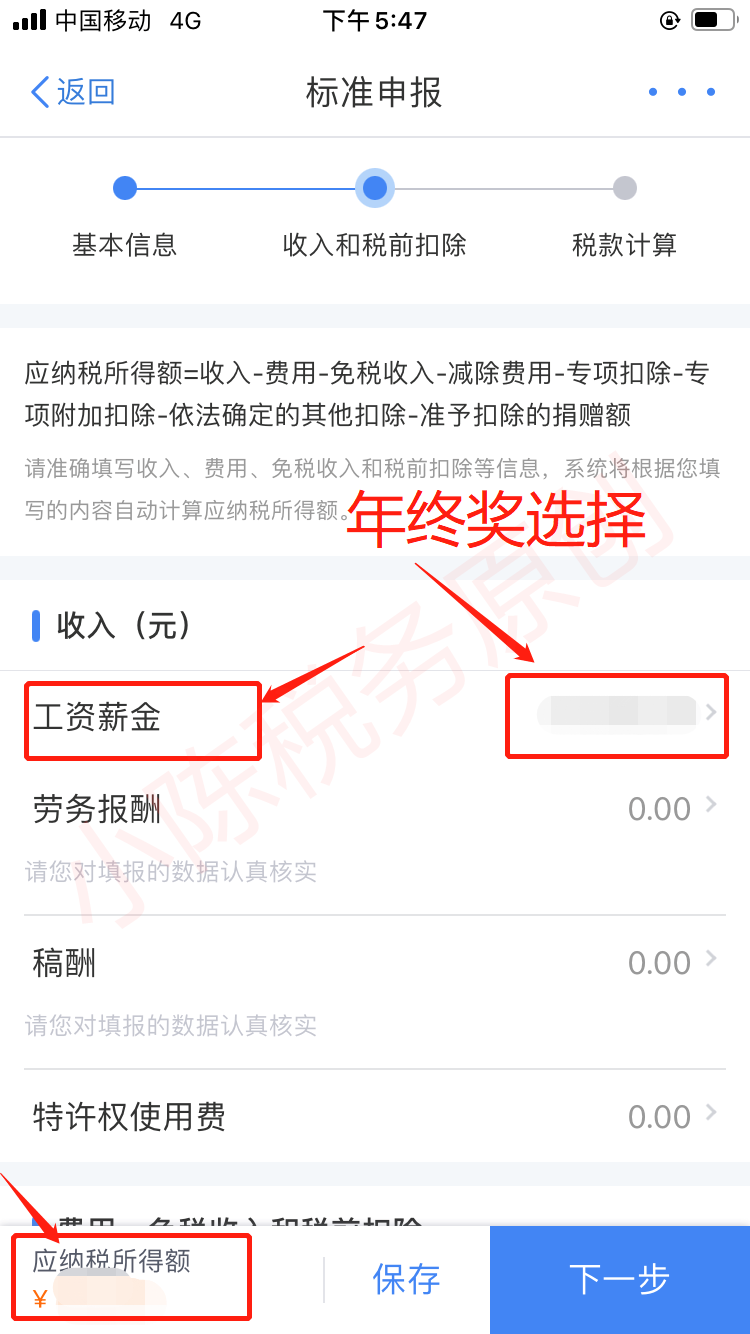Tap the back arrow chevron icon

pos(40,93)
